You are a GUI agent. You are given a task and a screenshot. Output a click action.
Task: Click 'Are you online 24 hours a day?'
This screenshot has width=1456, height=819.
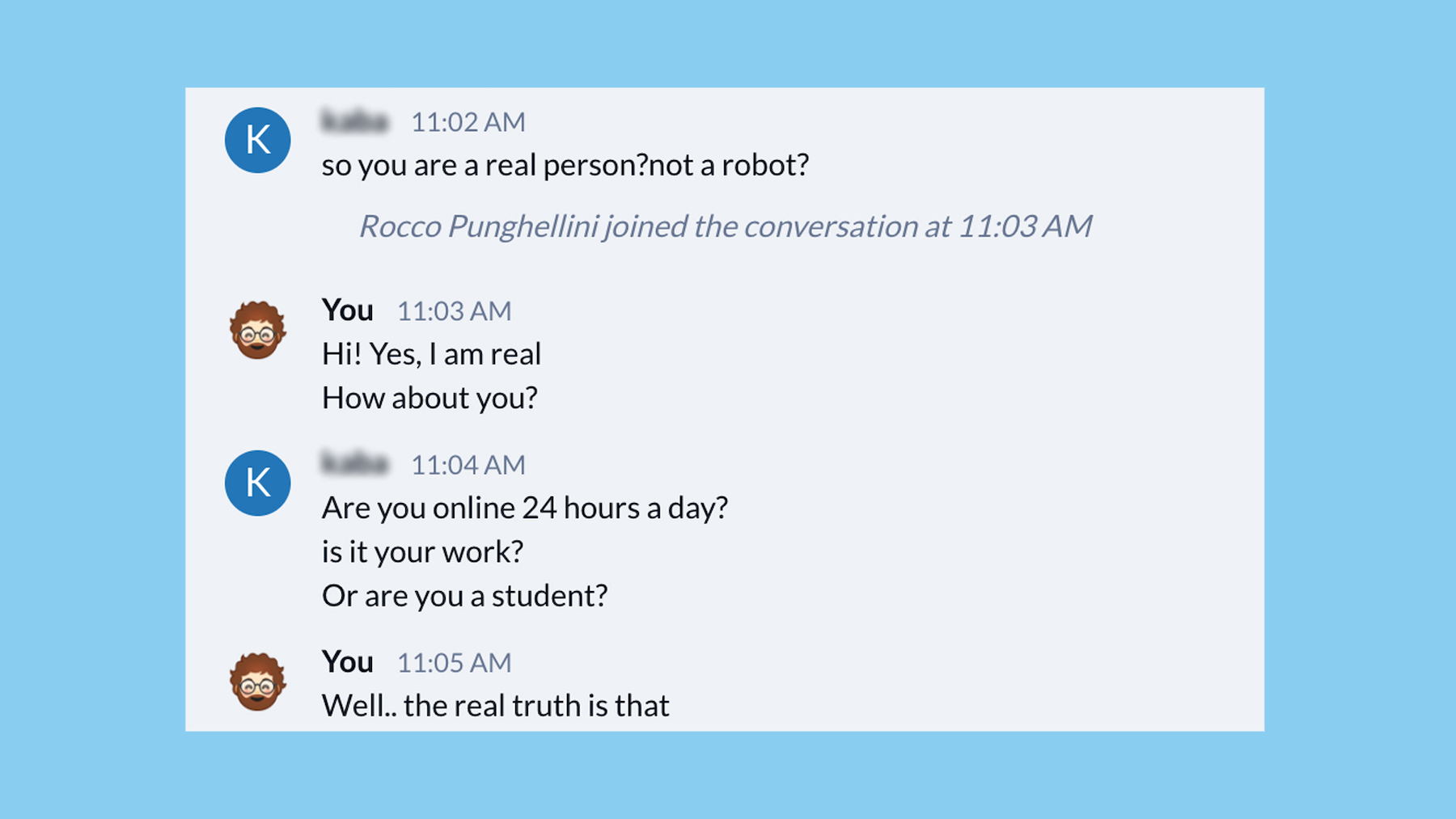coord(524,508)
